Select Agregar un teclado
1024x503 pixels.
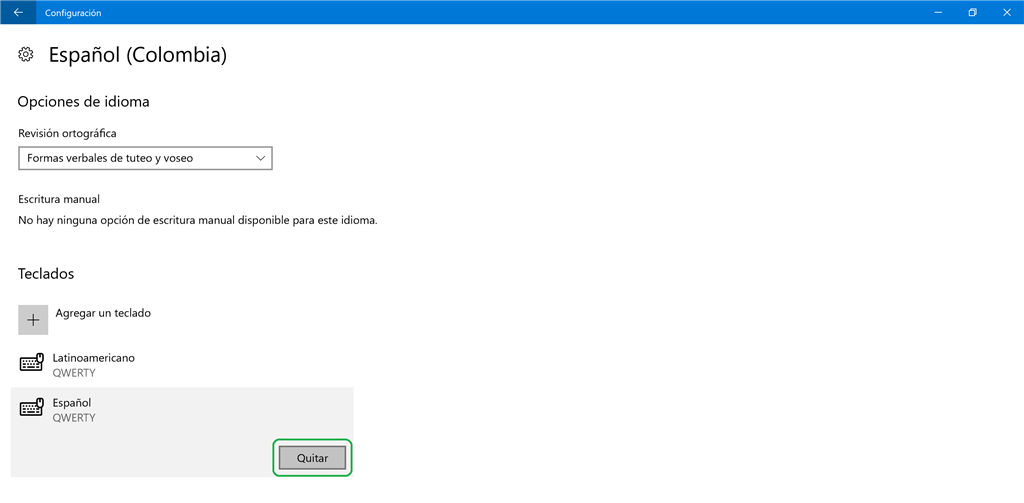pyautogui.click(x=103, y=314)
